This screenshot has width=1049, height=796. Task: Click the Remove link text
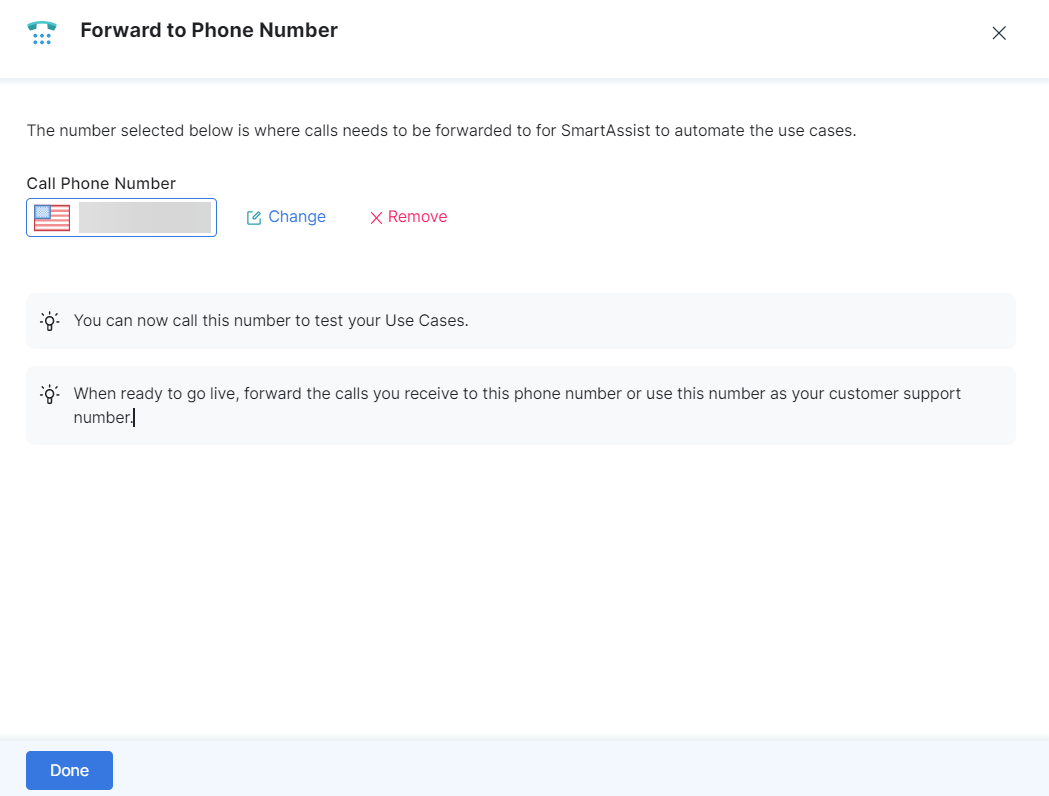417,217
